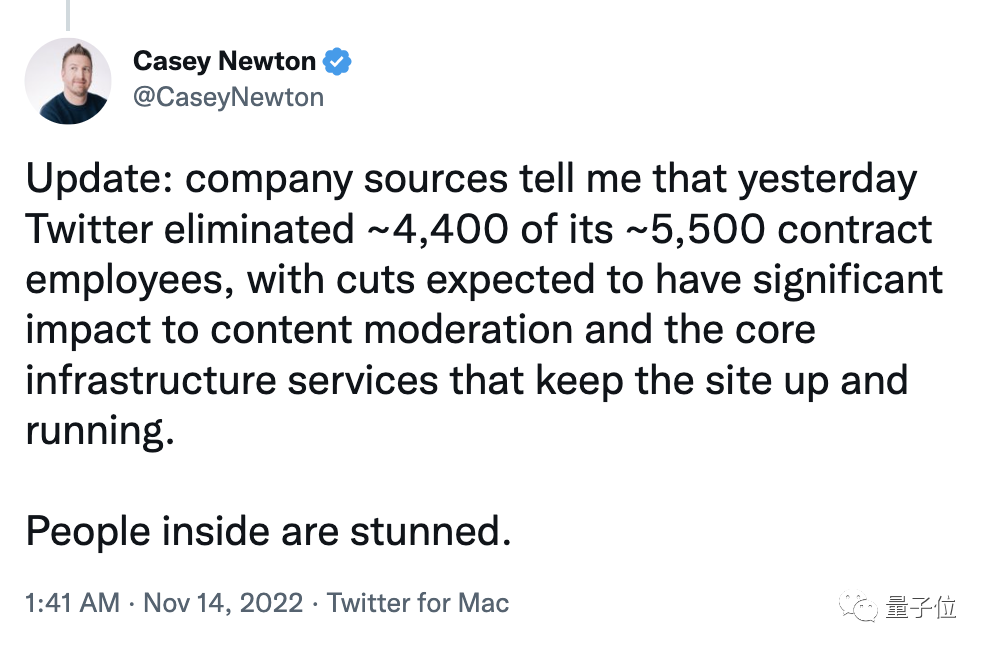Click Casey Newton's profile avatar photo
The height and width of the screenshot is (650, 988).
67,81
